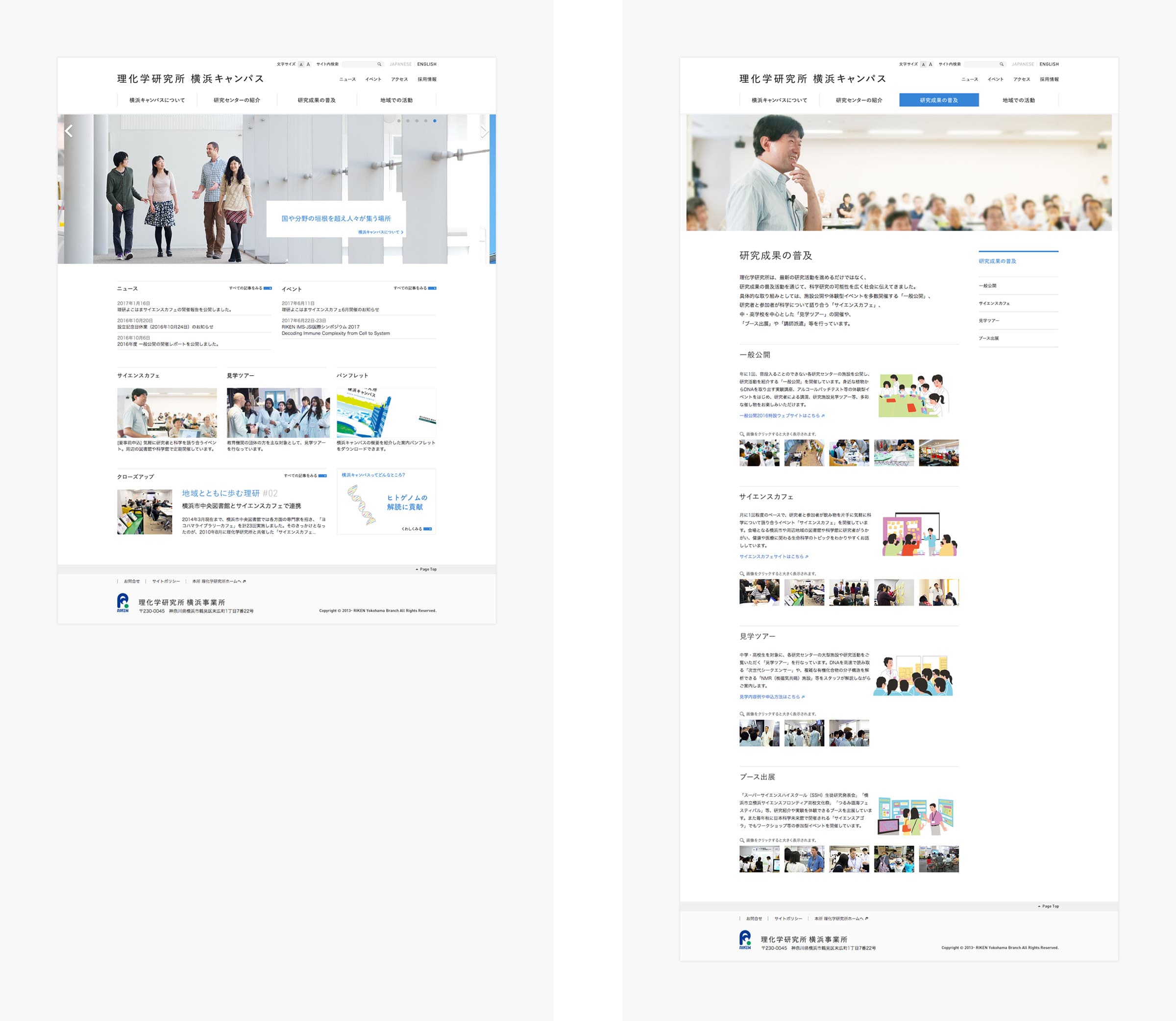Image resolution: width=1176 pixels, height=1021 pixels.
Task: Open the サイエンスカフェ card thumbnail
Action: (x=167, y=413)
